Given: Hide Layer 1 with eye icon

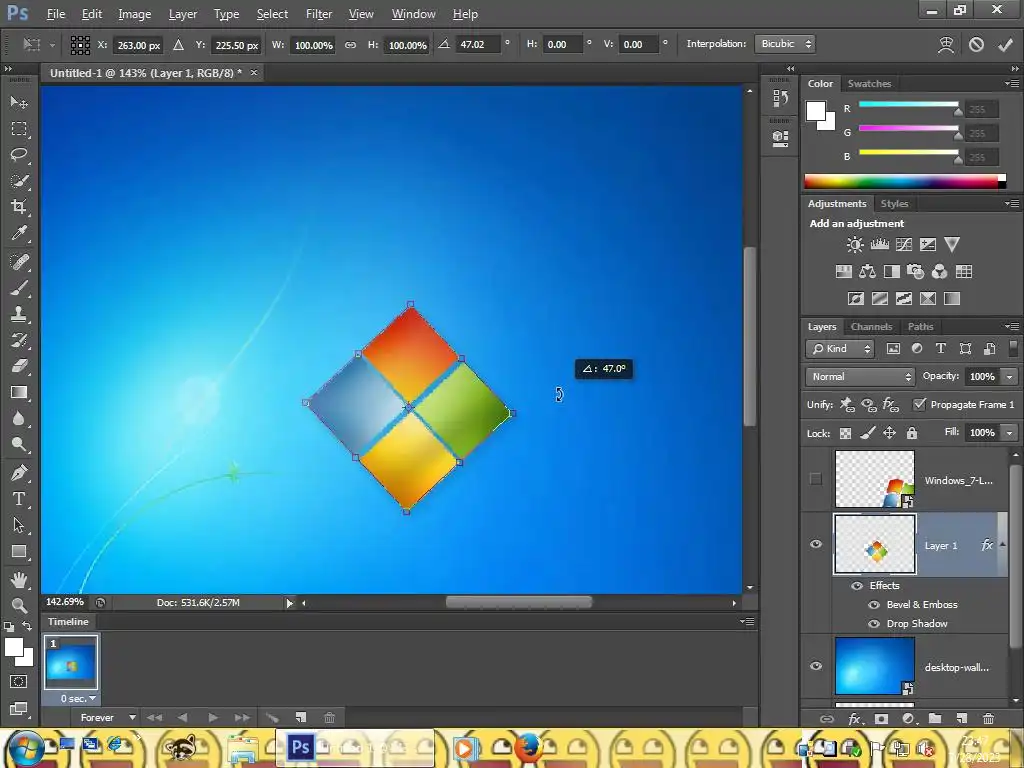Looking at the screenshot, I should pyautogui.click(x=816, y=545).
